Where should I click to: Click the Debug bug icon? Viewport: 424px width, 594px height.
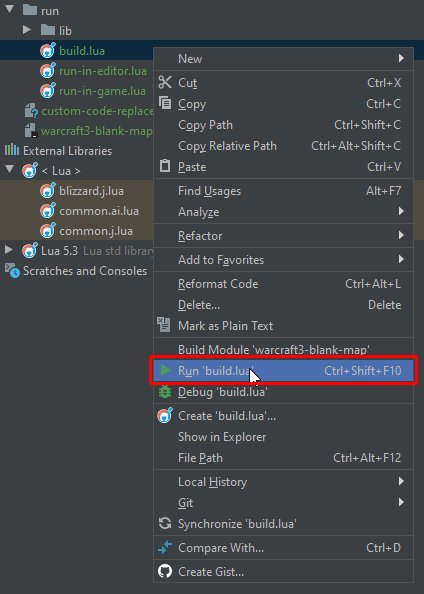pos(165,391)
